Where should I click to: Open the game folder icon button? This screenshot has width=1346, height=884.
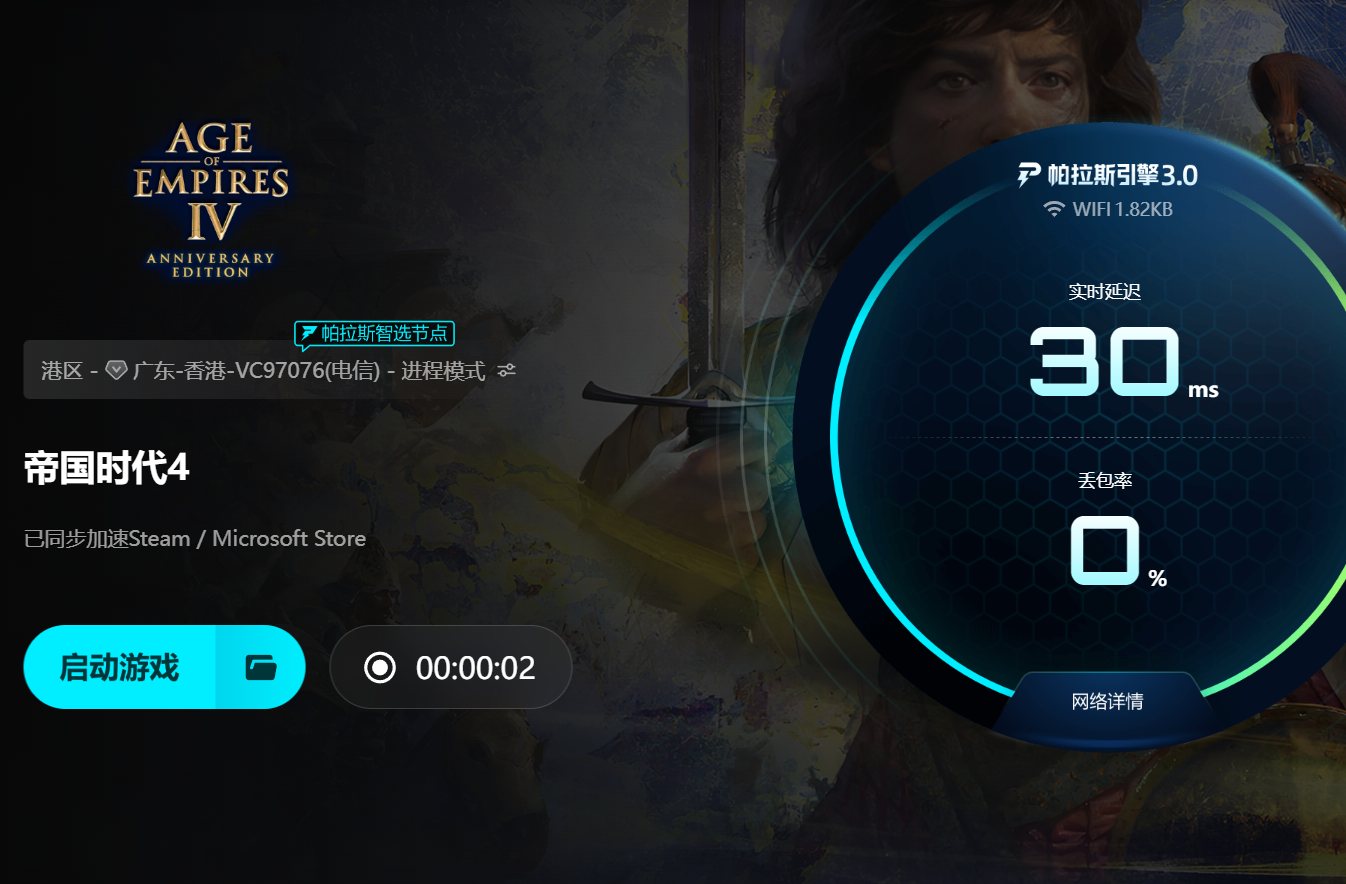point(261,667)
